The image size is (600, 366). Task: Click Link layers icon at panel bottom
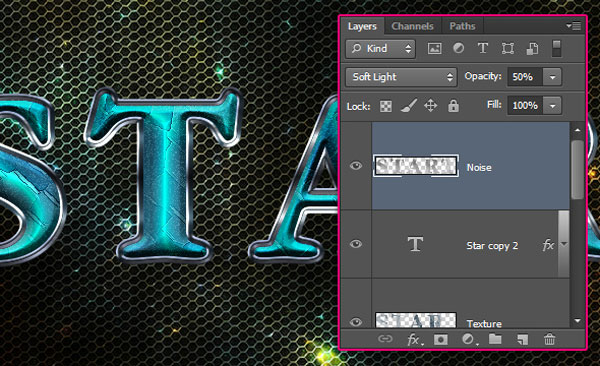[385, 339]
